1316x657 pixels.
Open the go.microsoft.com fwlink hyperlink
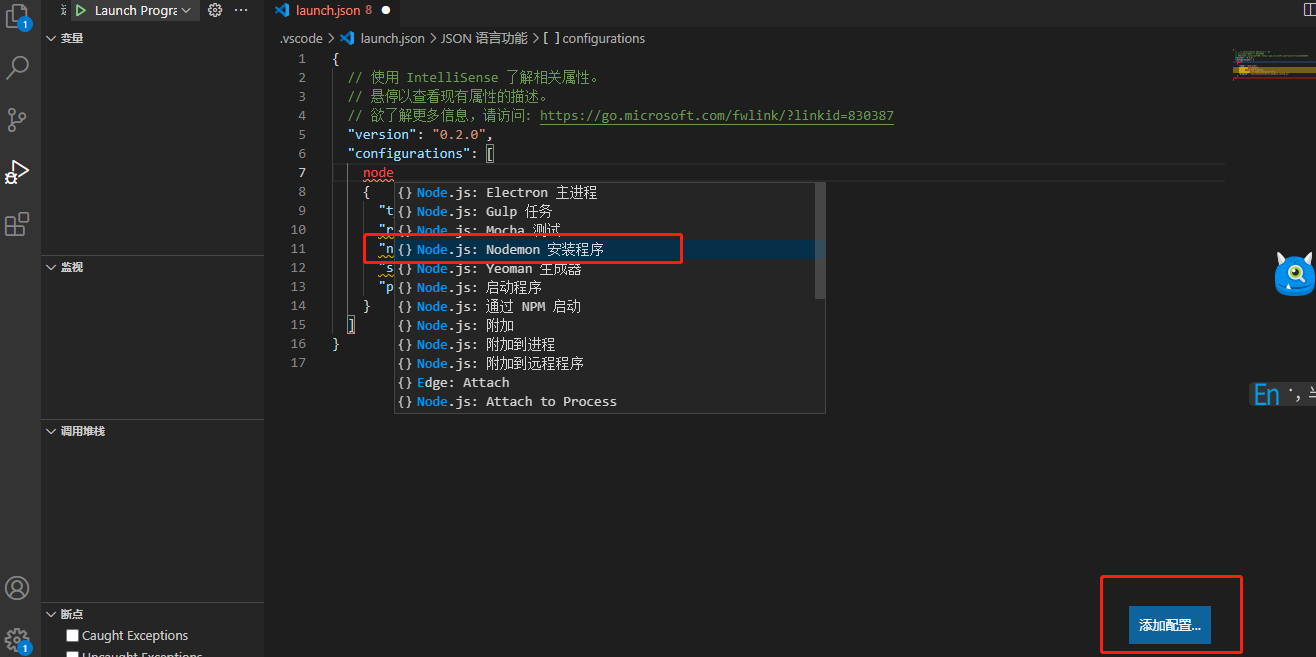[x=716, y=115]
